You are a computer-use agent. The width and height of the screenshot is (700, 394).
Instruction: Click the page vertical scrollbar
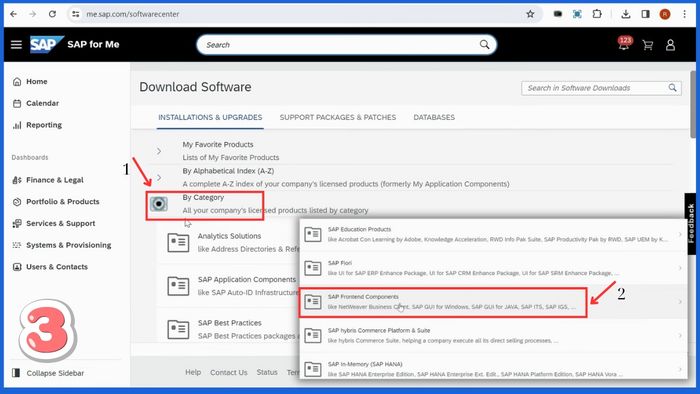click(x=693, y=105)
